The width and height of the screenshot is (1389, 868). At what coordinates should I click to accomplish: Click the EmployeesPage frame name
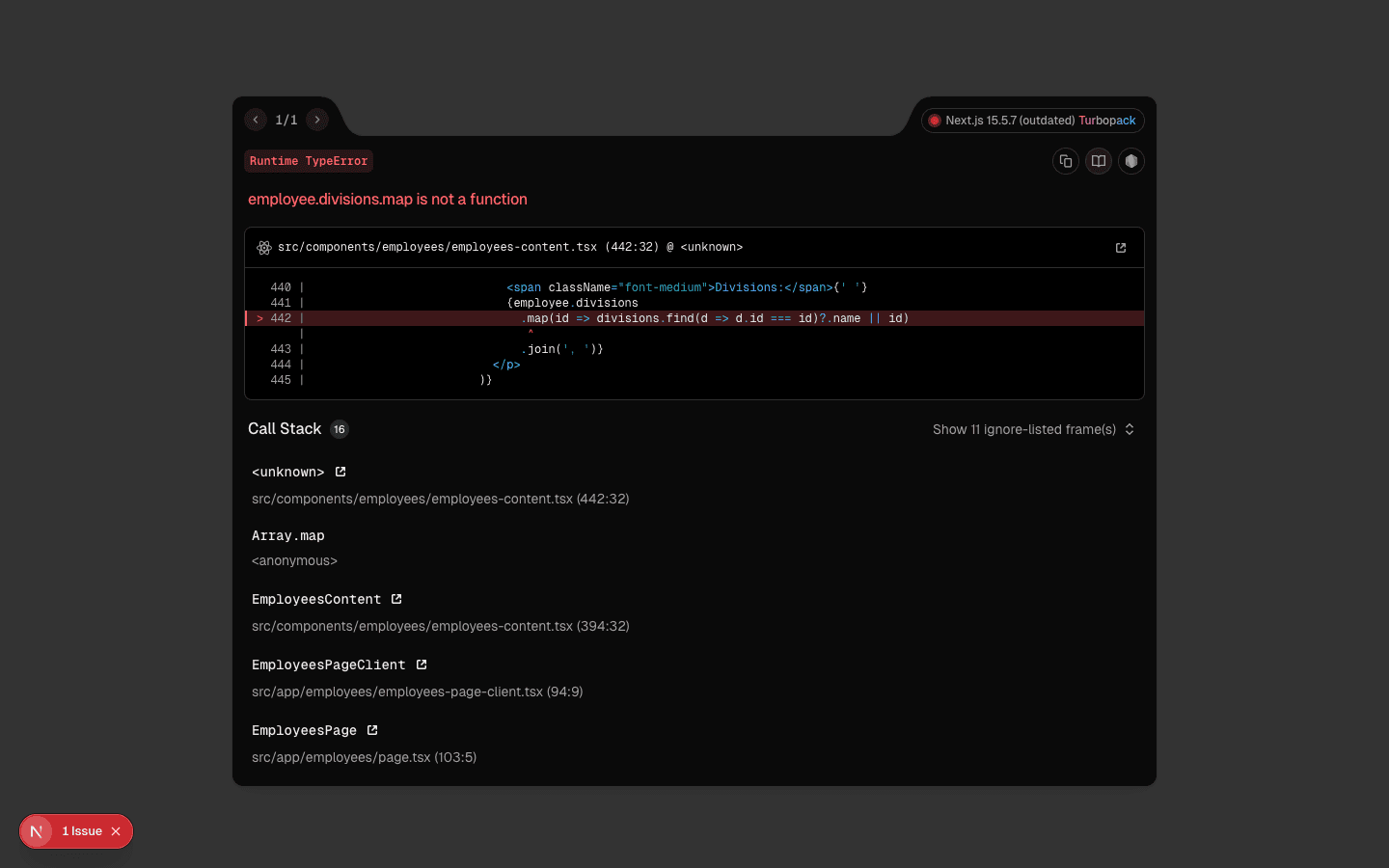click(x=305, y=730)
